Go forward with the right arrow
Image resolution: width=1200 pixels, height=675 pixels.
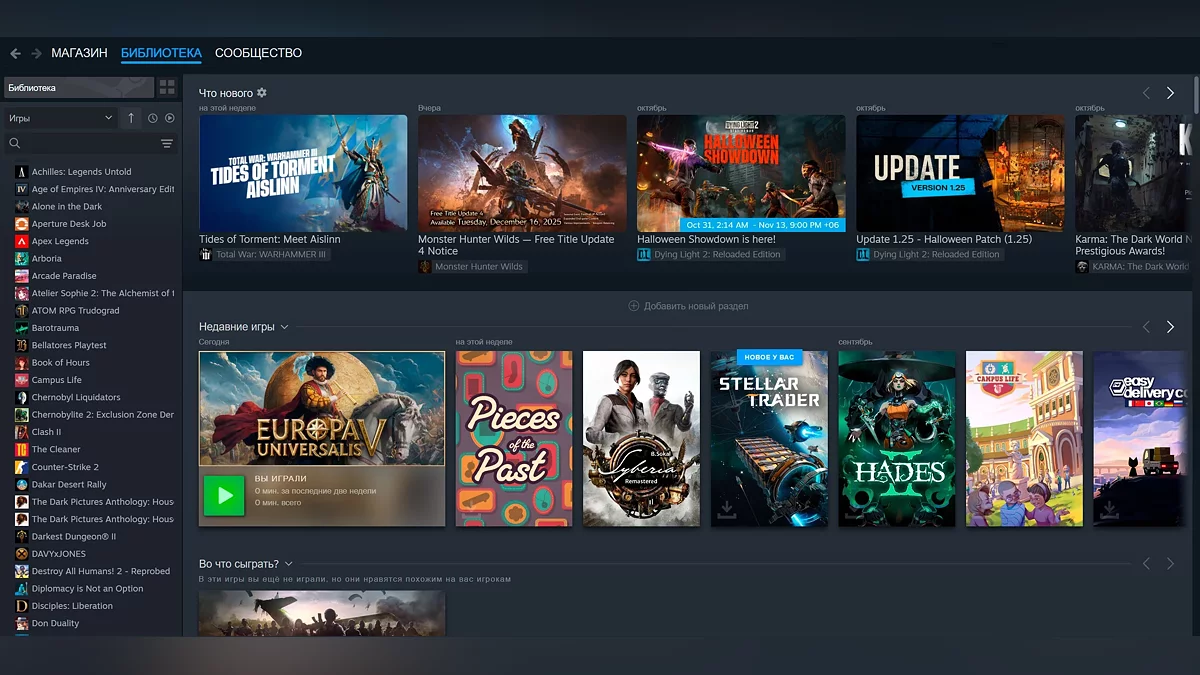[36, 53]
